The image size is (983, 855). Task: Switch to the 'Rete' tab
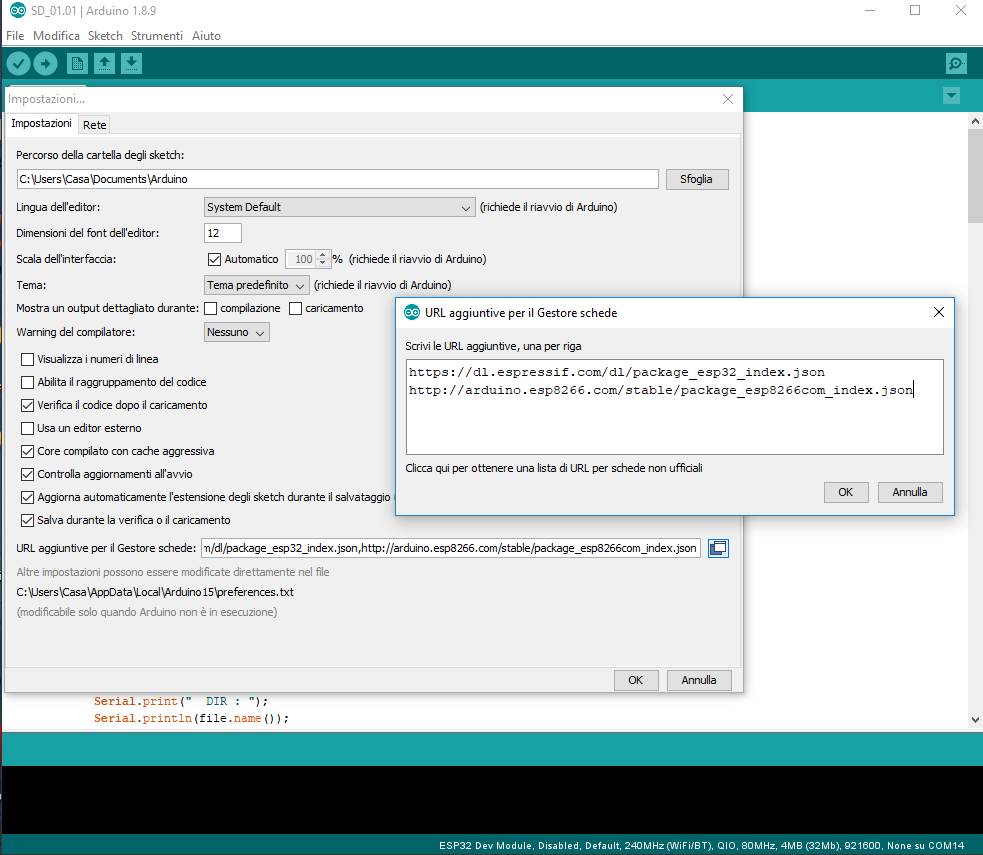pyautogui.click(x=94, y=124)
